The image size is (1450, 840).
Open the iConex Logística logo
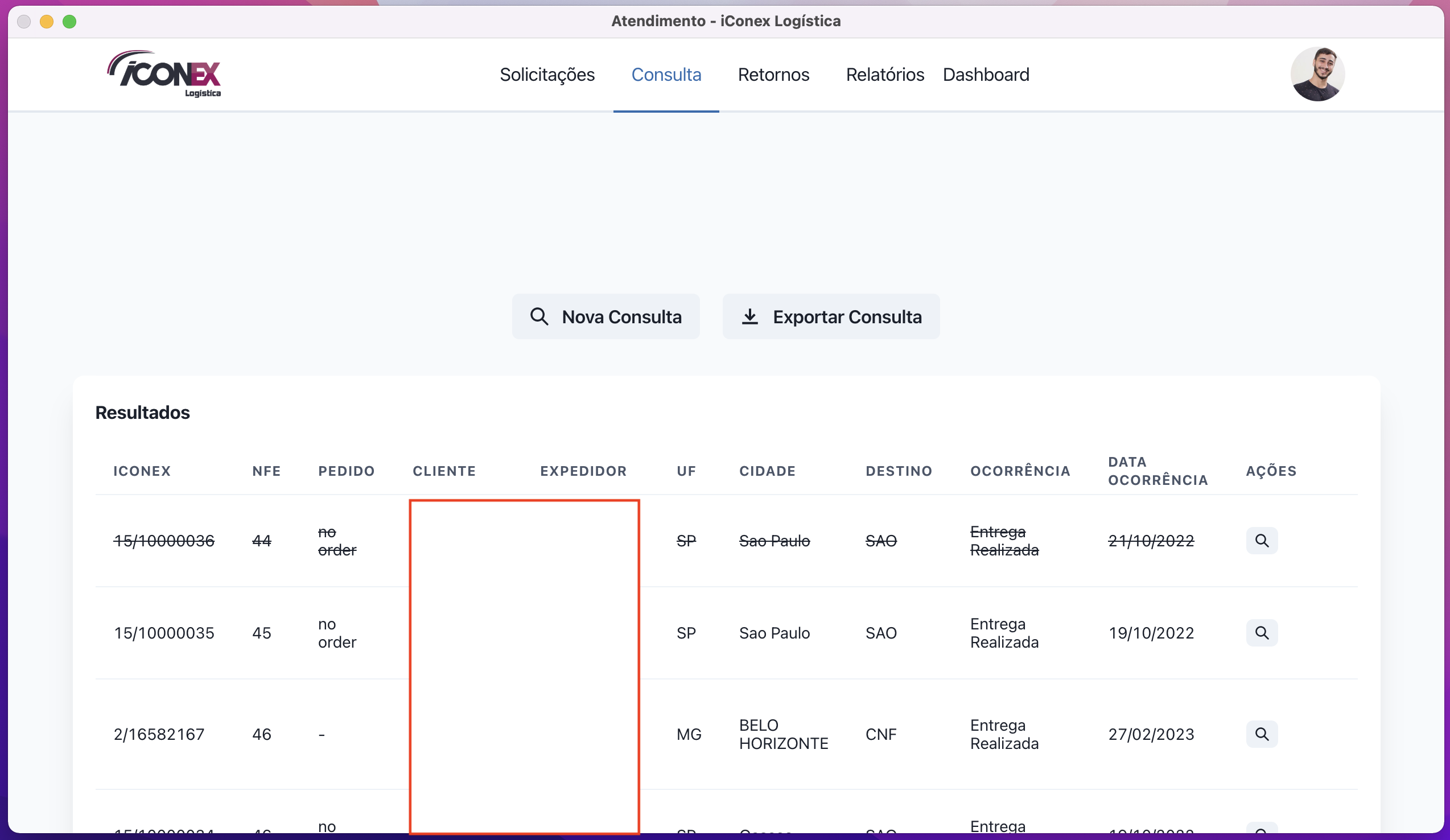[x=164, y=73]
